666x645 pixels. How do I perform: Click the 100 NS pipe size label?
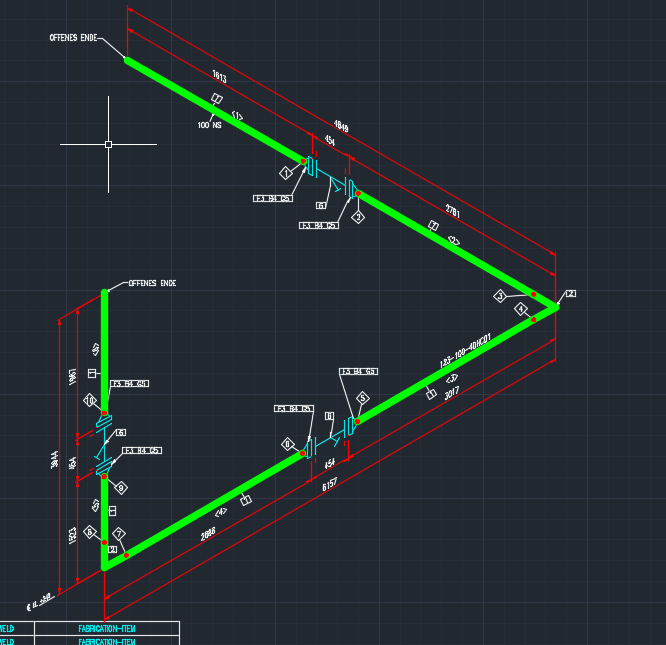point(209,125)
